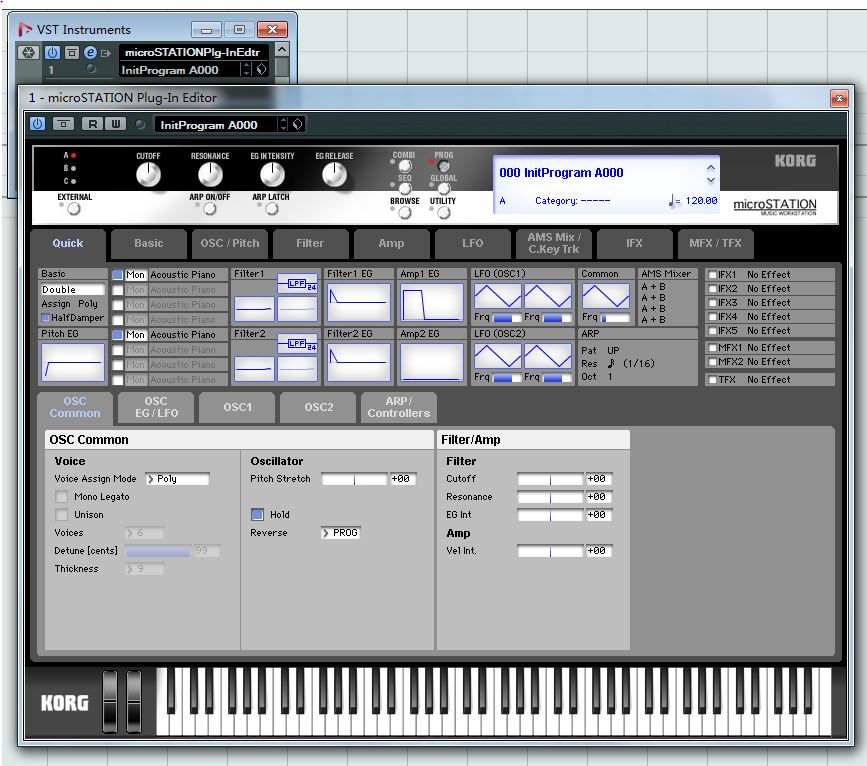867x766 pixels.
Task: Click the Detune cents slider
Action: 158,551
